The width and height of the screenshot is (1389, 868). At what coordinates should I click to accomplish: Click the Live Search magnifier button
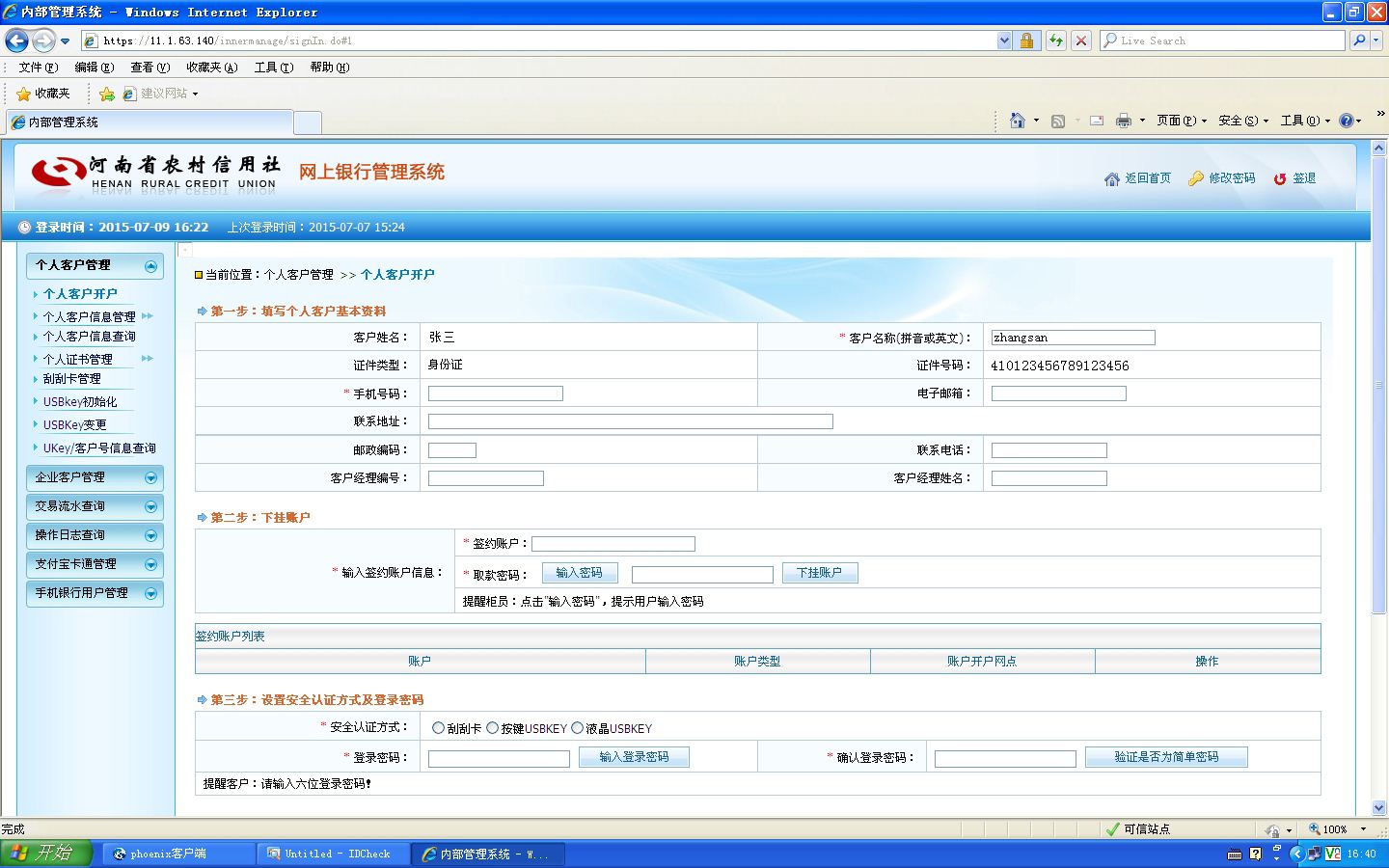click(1359, 41)
